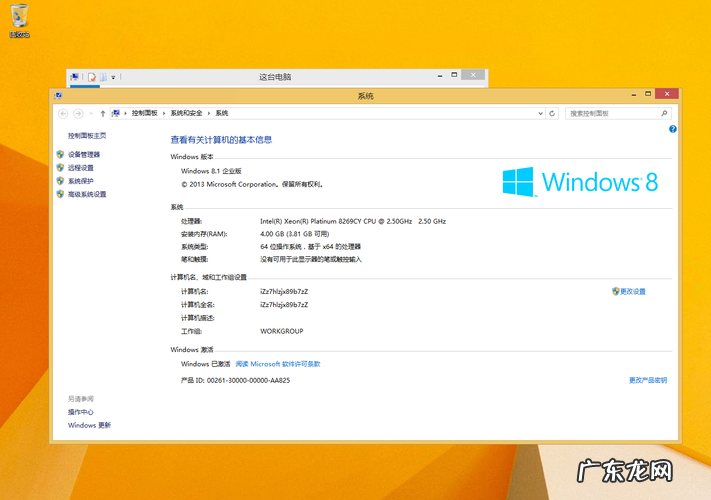This screenshot has width=711, height=500.
Task: Click the help question mark icon
Action: [x=672, y=129]
